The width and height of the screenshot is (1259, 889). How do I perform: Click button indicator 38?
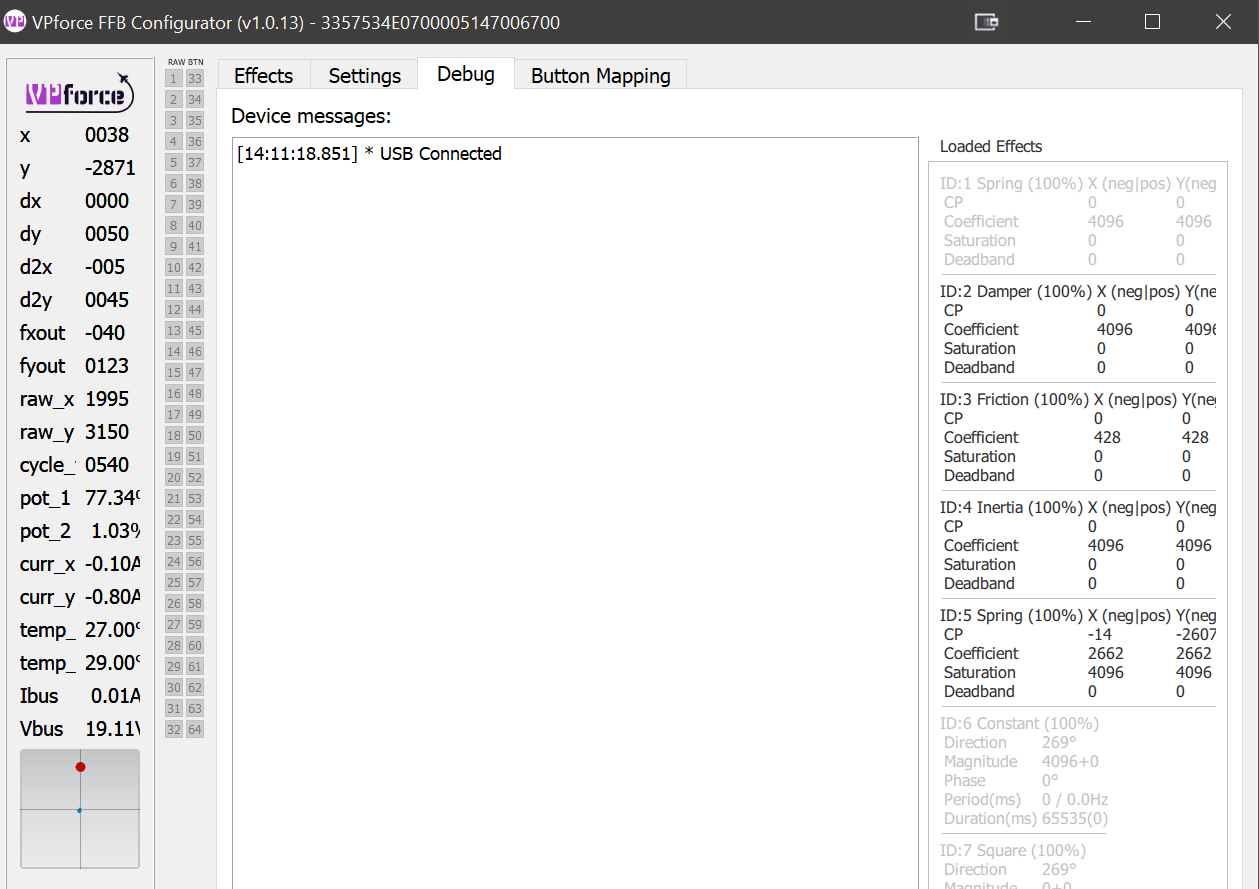tap(195, 183)
